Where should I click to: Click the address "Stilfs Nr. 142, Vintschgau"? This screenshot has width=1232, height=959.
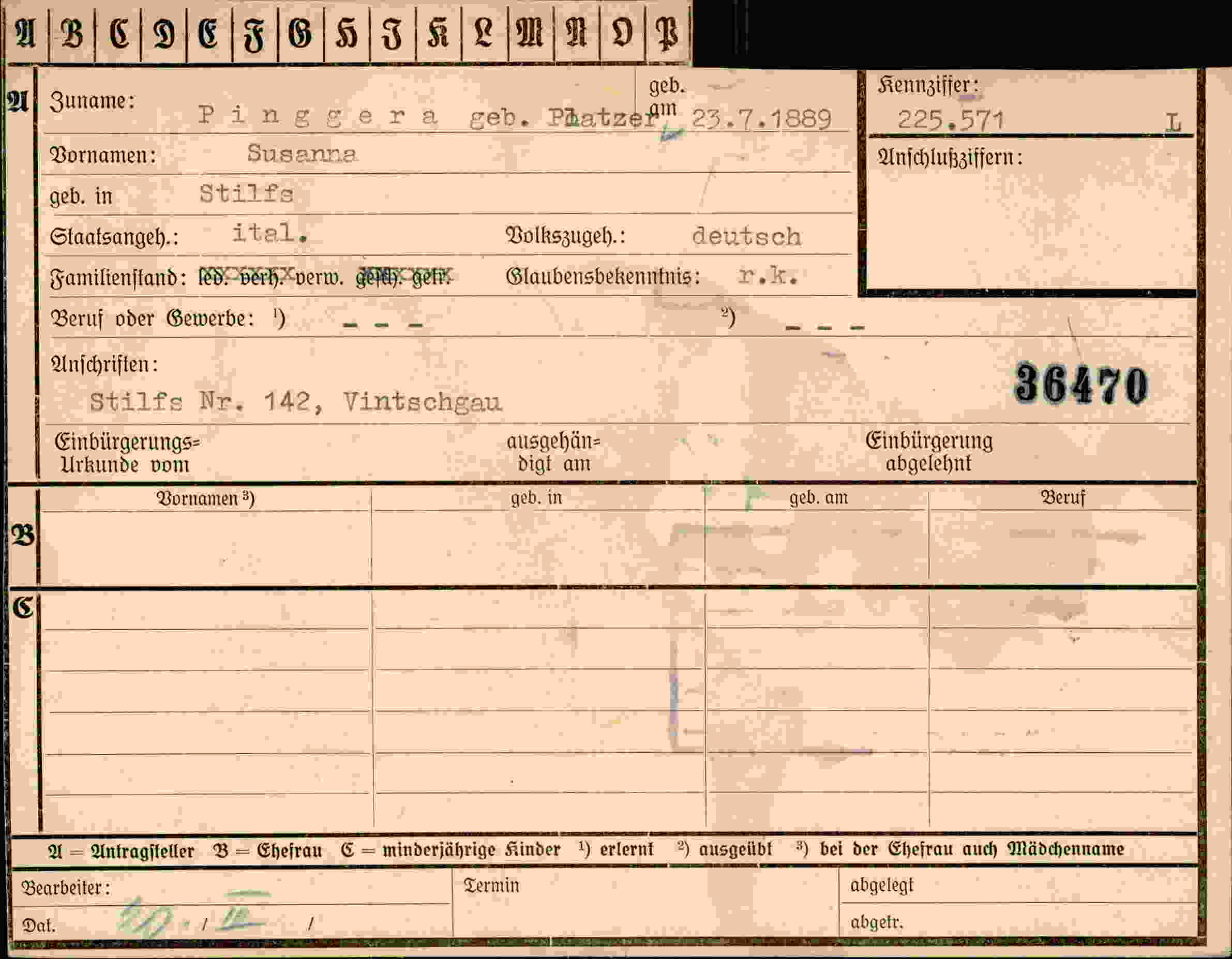tap(296, 402)
